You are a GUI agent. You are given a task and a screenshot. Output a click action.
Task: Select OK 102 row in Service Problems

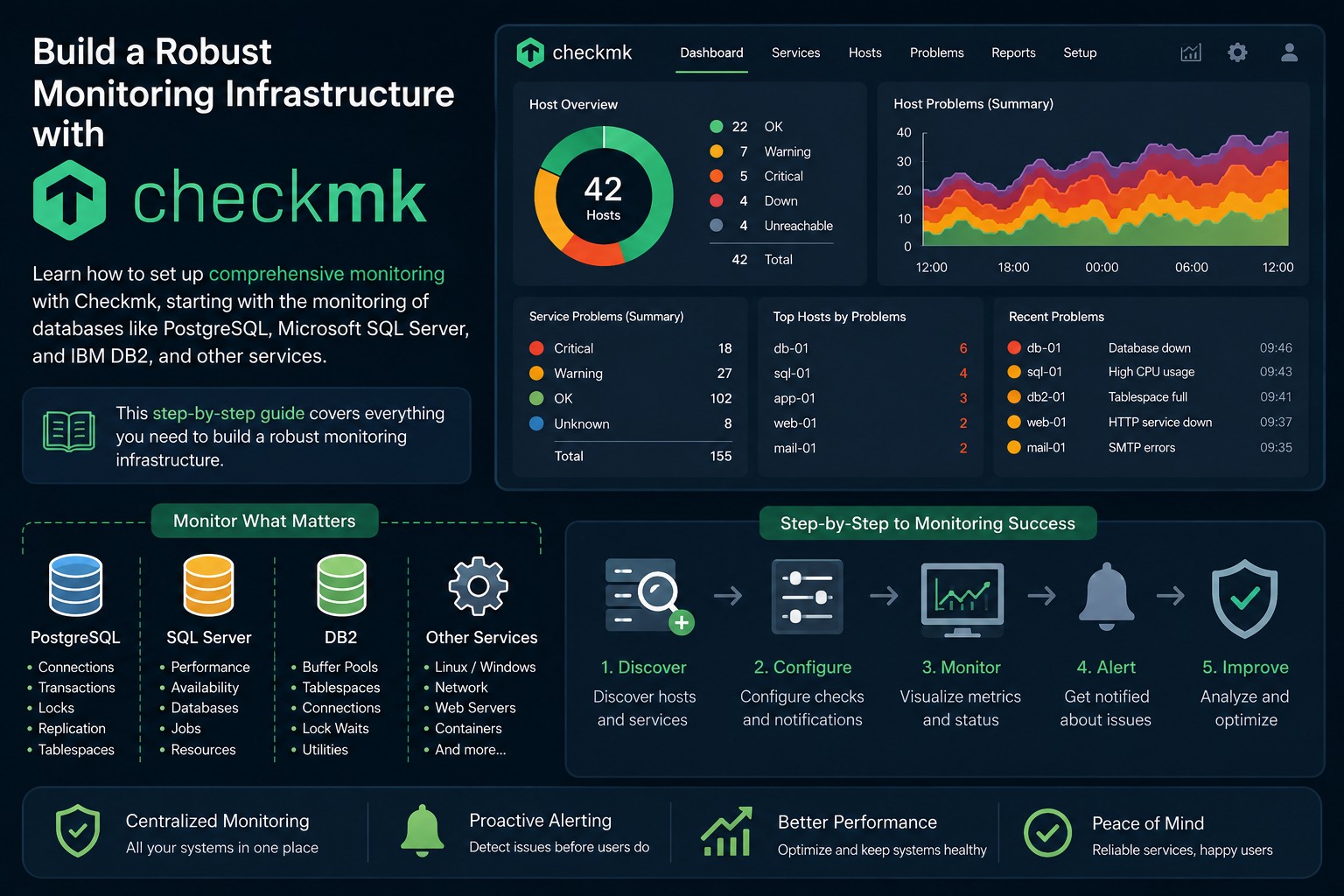[x=630, y=399]
